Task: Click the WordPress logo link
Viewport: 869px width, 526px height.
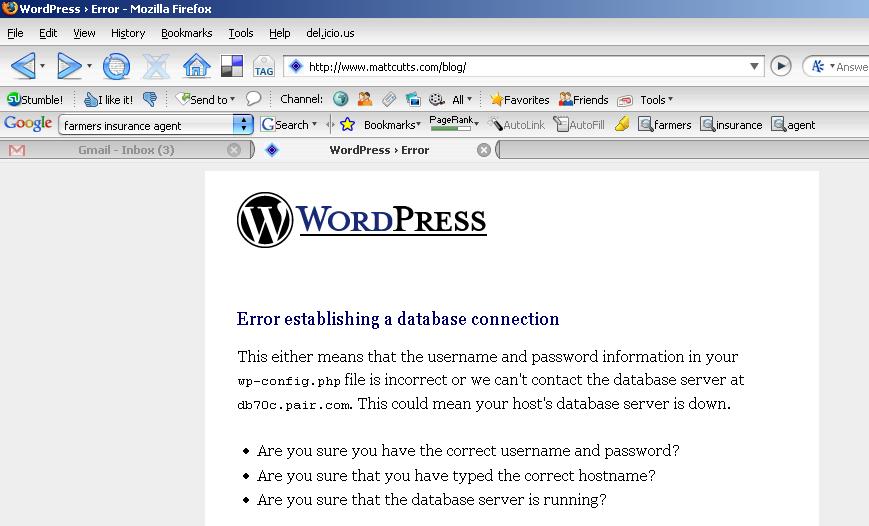Action: (362, 220)
